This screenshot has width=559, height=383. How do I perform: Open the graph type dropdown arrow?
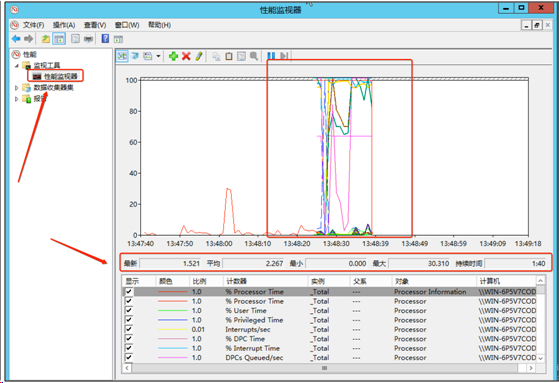[158, 56]
